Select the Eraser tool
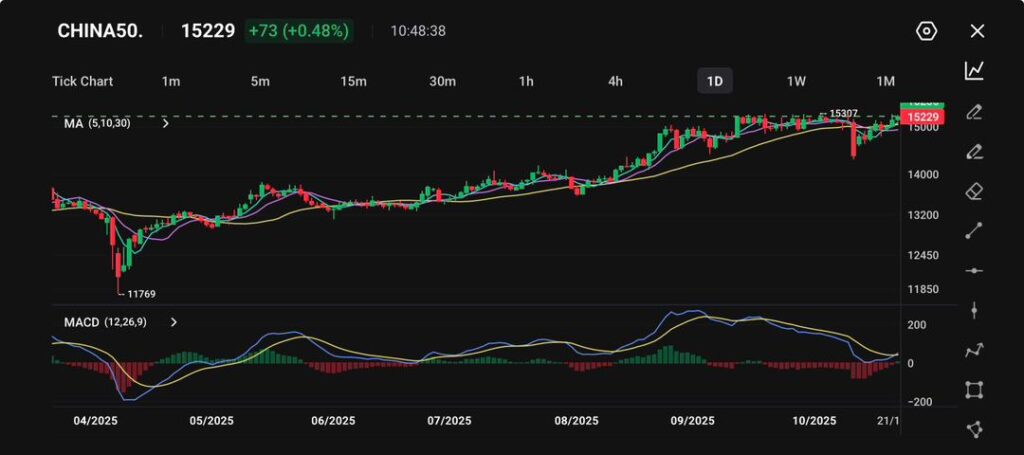The height and width of the screenshot is (455, 1024). pyautogui.click(x=974, y=191)
